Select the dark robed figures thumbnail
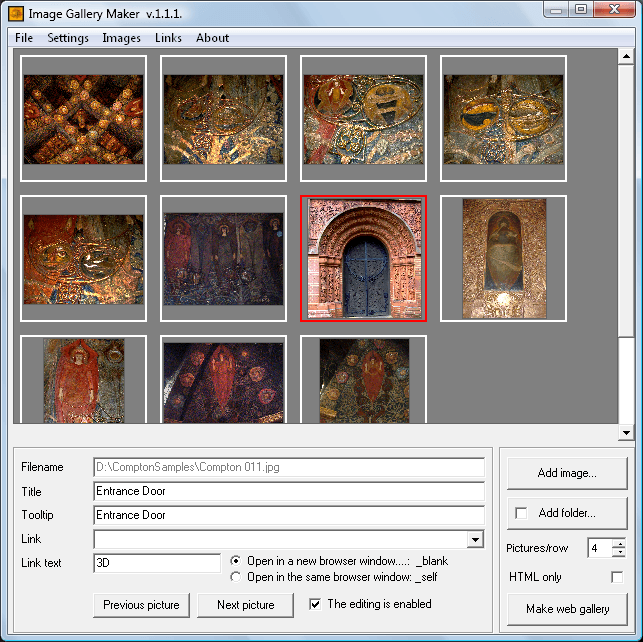The image size is (643, 642). 223,258
